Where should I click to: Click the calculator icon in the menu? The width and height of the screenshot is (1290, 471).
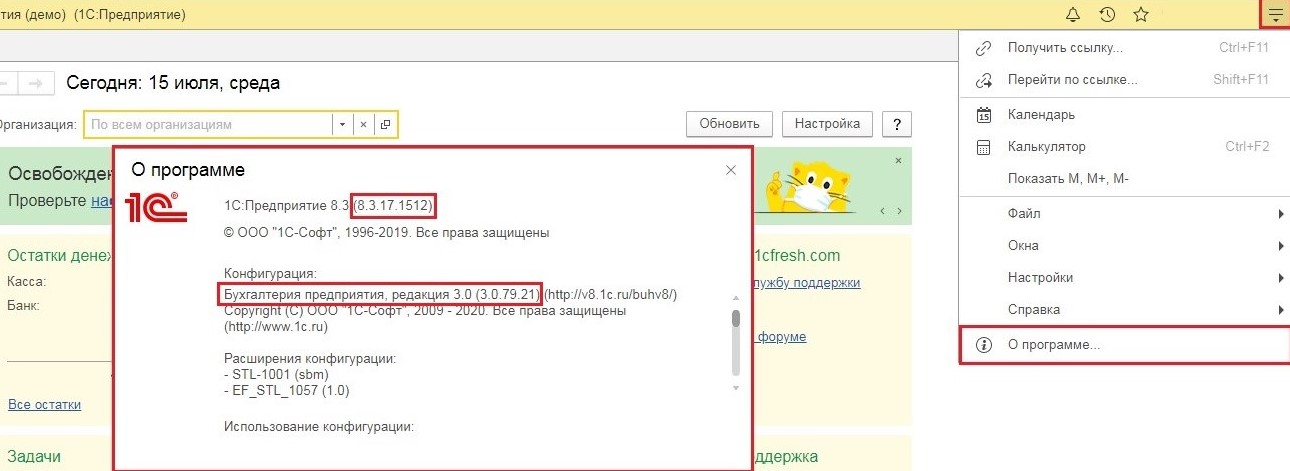click(983, 146)
